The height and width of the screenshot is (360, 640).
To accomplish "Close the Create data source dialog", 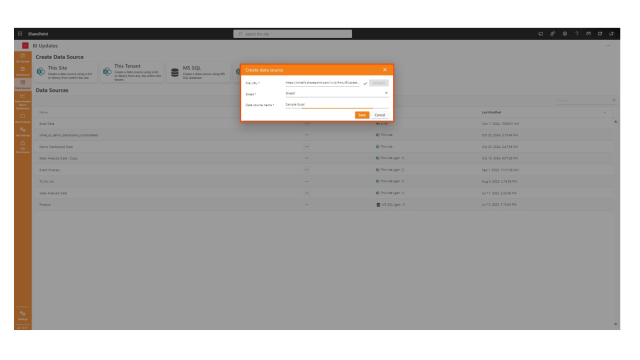I will tap(384, 70).
